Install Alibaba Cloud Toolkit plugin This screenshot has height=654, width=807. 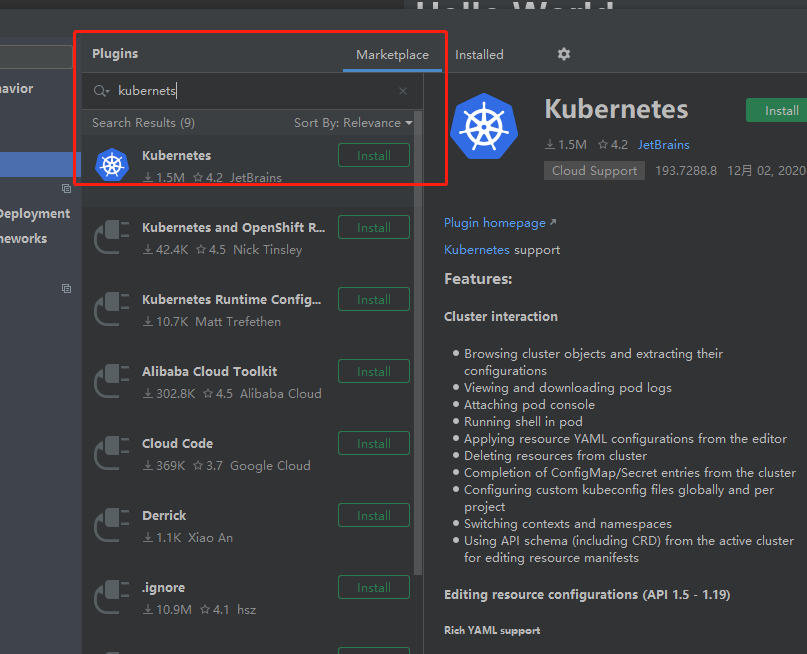pyautogui.click(x=374, y=372)
